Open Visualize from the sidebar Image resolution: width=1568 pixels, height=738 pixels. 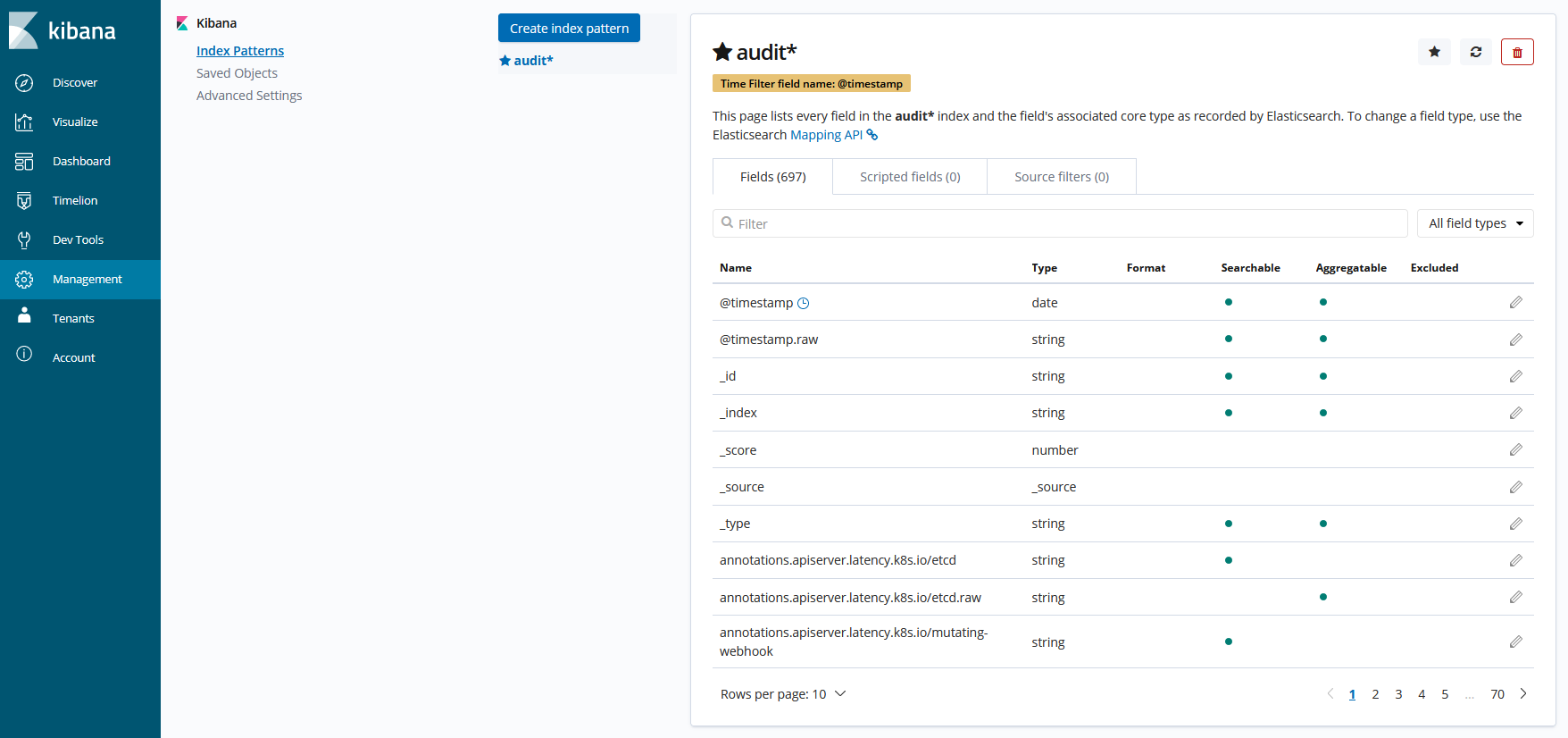coord(75,122)
